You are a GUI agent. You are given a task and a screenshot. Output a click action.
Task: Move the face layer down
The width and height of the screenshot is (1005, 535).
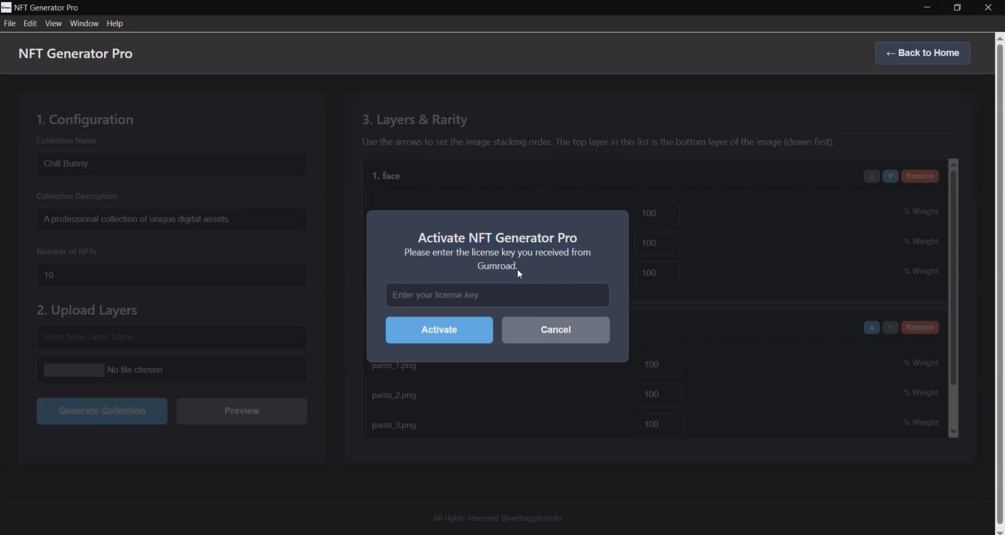pyautogui.click(x=890, y=176)
